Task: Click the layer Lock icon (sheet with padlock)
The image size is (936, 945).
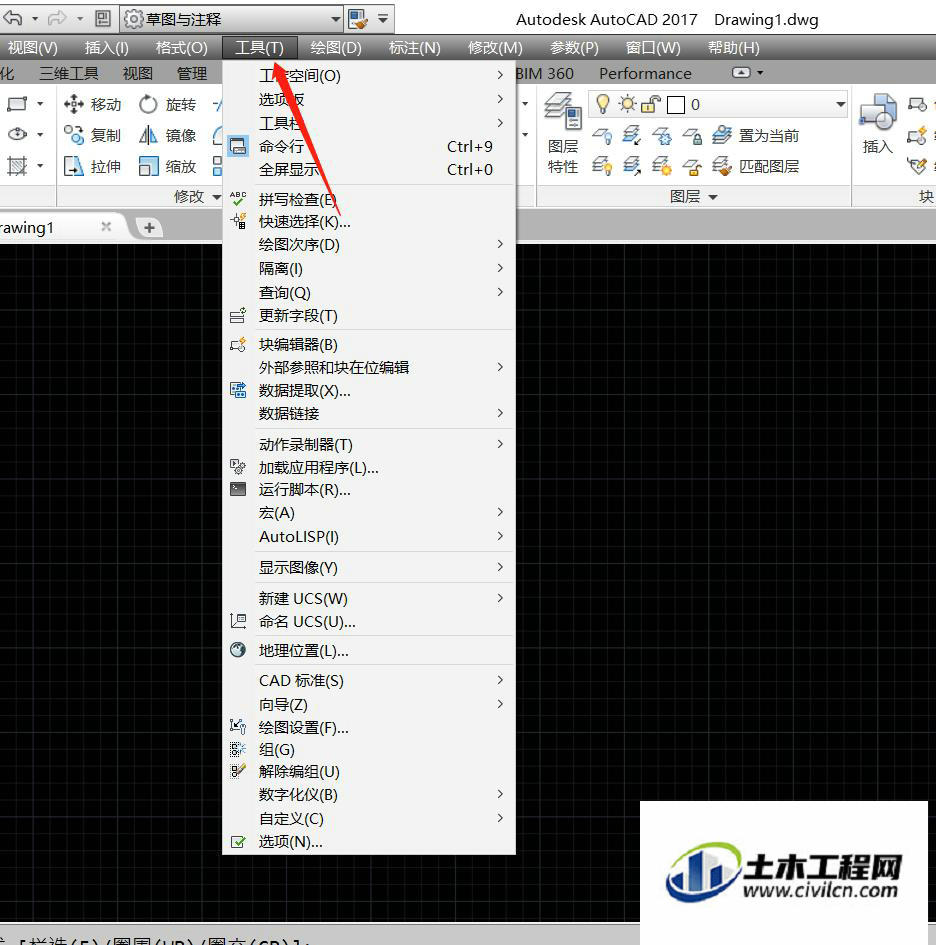Action: (x=692, y=136)
